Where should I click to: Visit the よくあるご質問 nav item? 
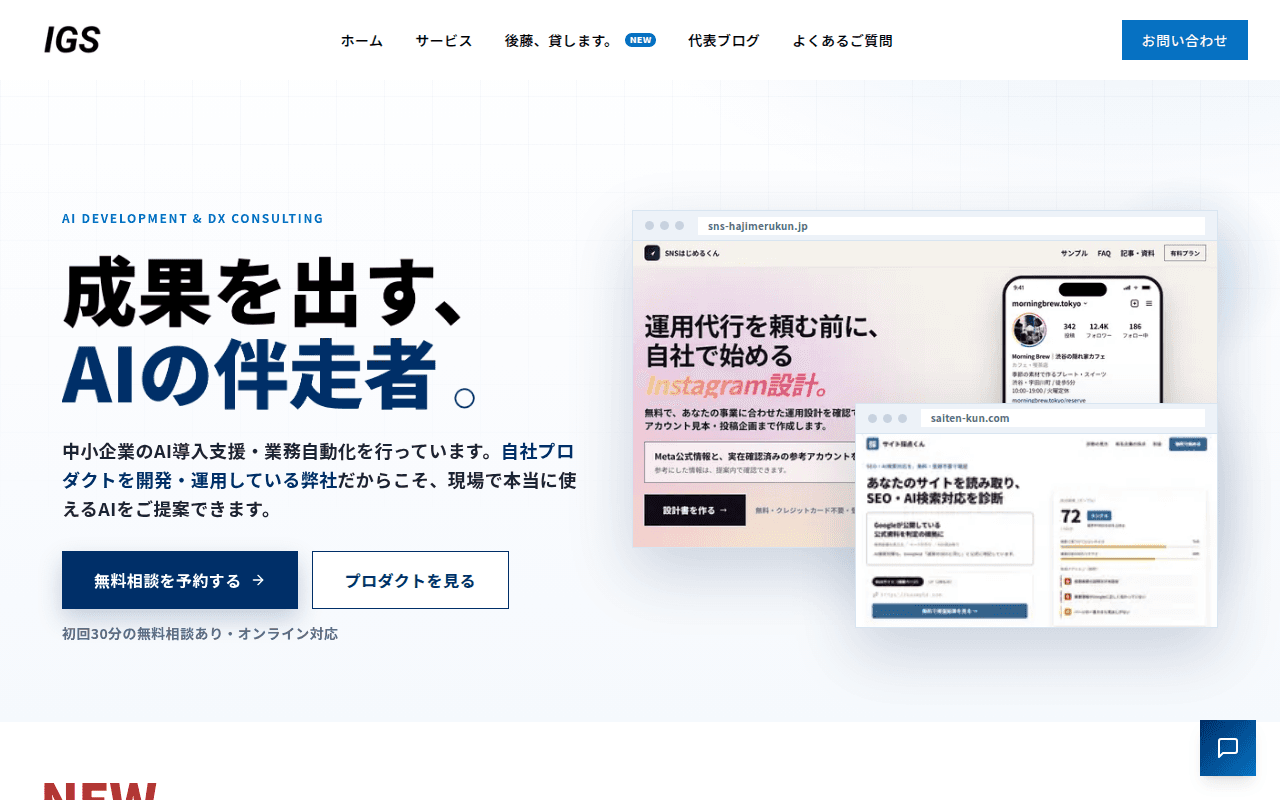(842, 41)
